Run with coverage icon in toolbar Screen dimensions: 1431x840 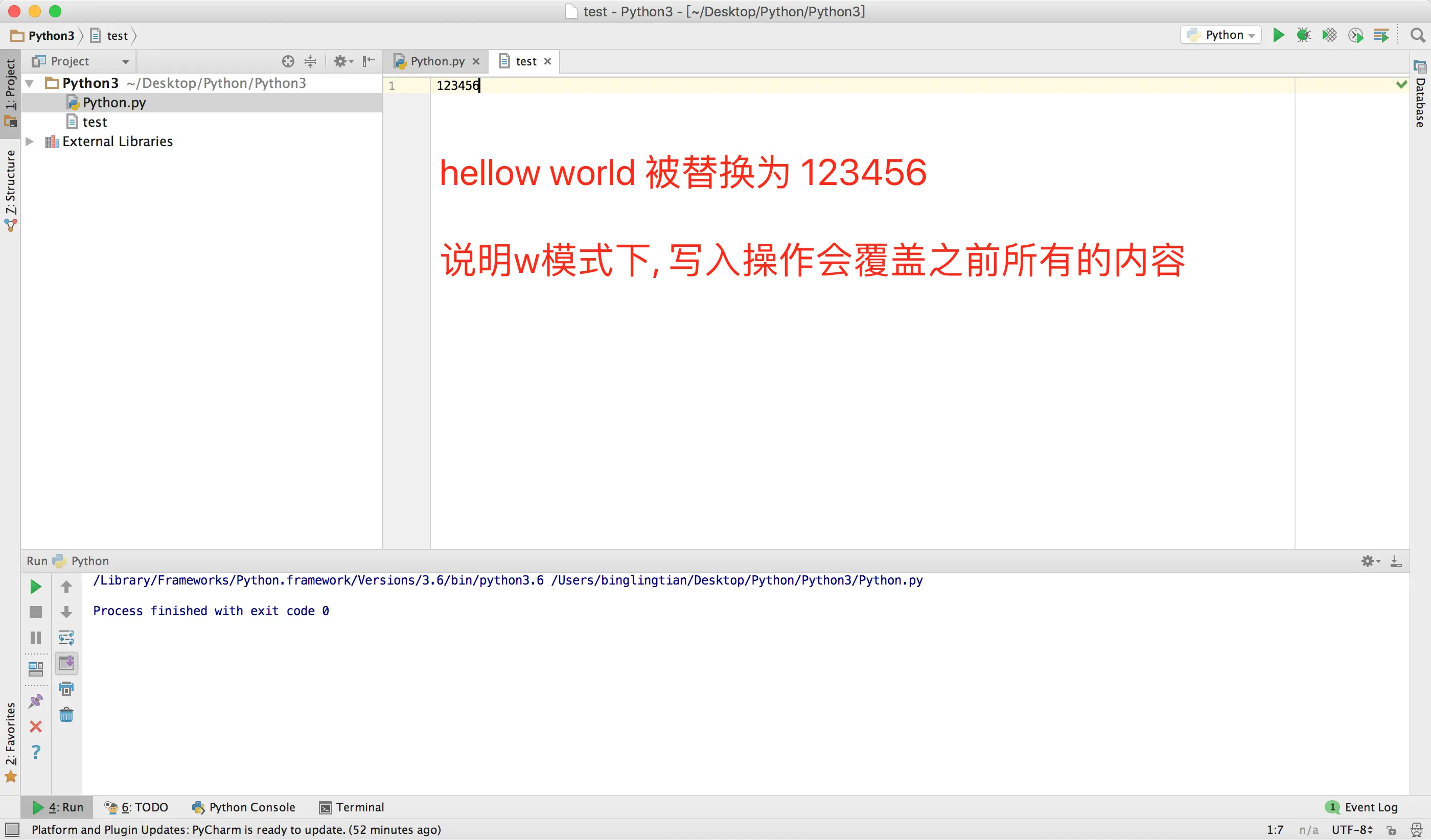(x=1329, y=35)
